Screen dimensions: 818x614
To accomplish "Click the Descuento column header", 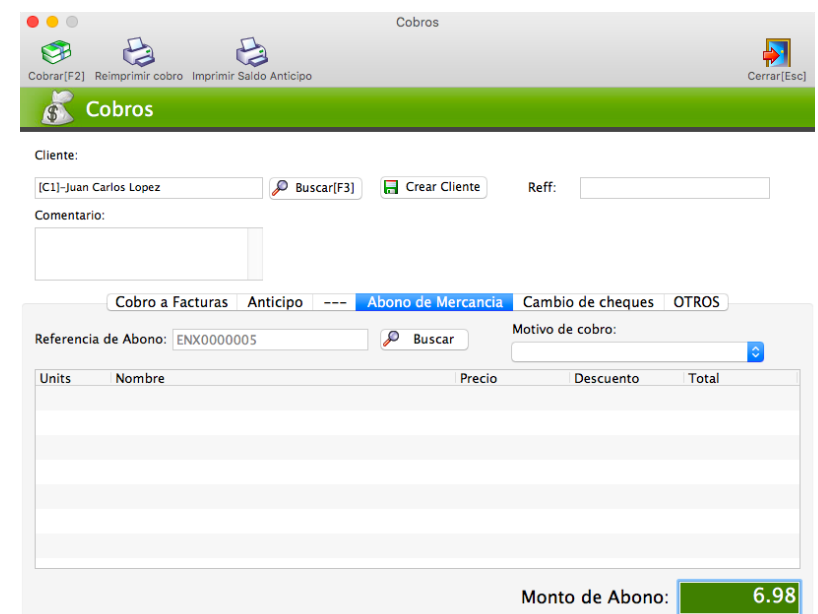I will click(x=626, y=378).
